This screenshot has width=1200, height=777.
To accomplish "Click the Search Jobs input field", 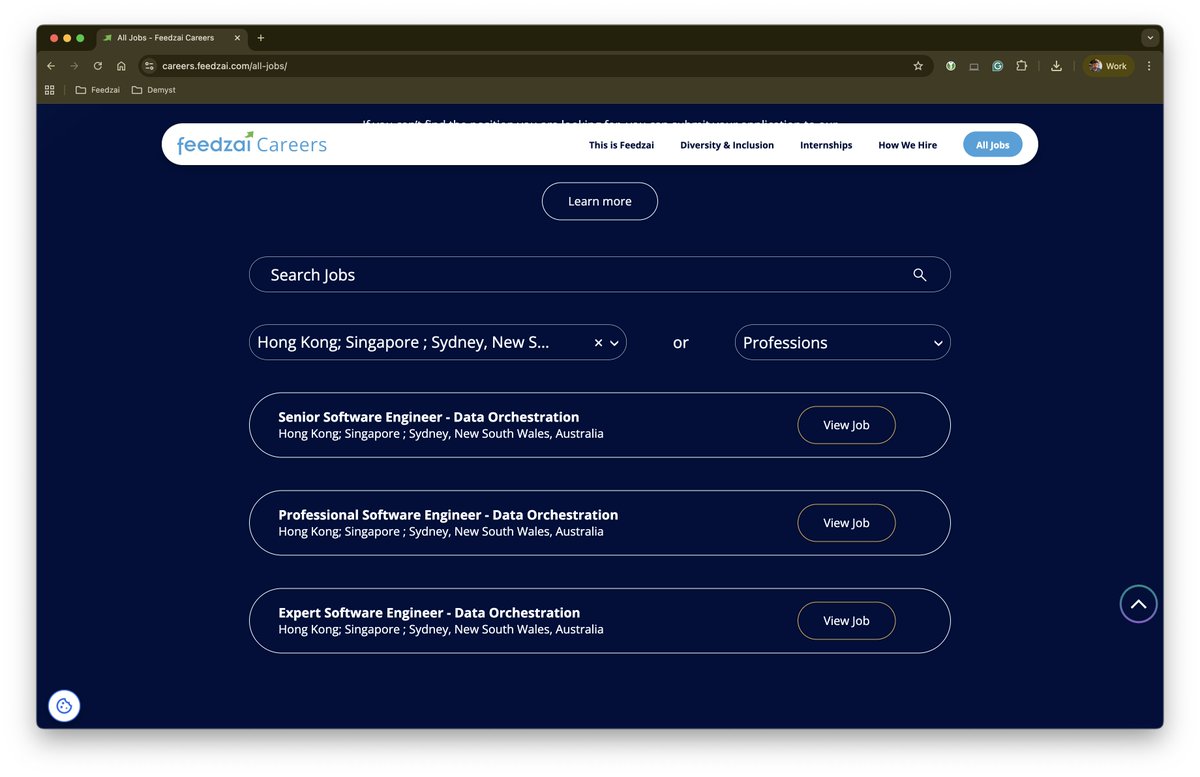I will point(600,275).
